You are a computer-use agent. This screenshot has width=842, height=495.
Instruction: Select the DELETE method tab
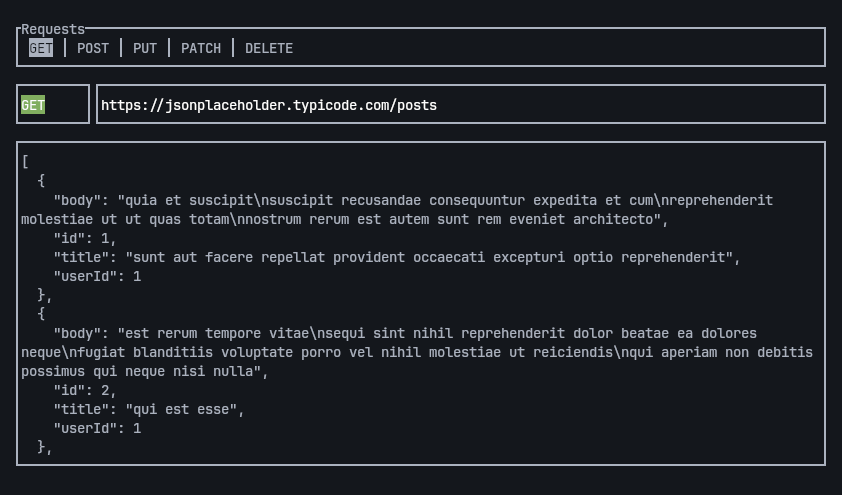click(269, 48)
